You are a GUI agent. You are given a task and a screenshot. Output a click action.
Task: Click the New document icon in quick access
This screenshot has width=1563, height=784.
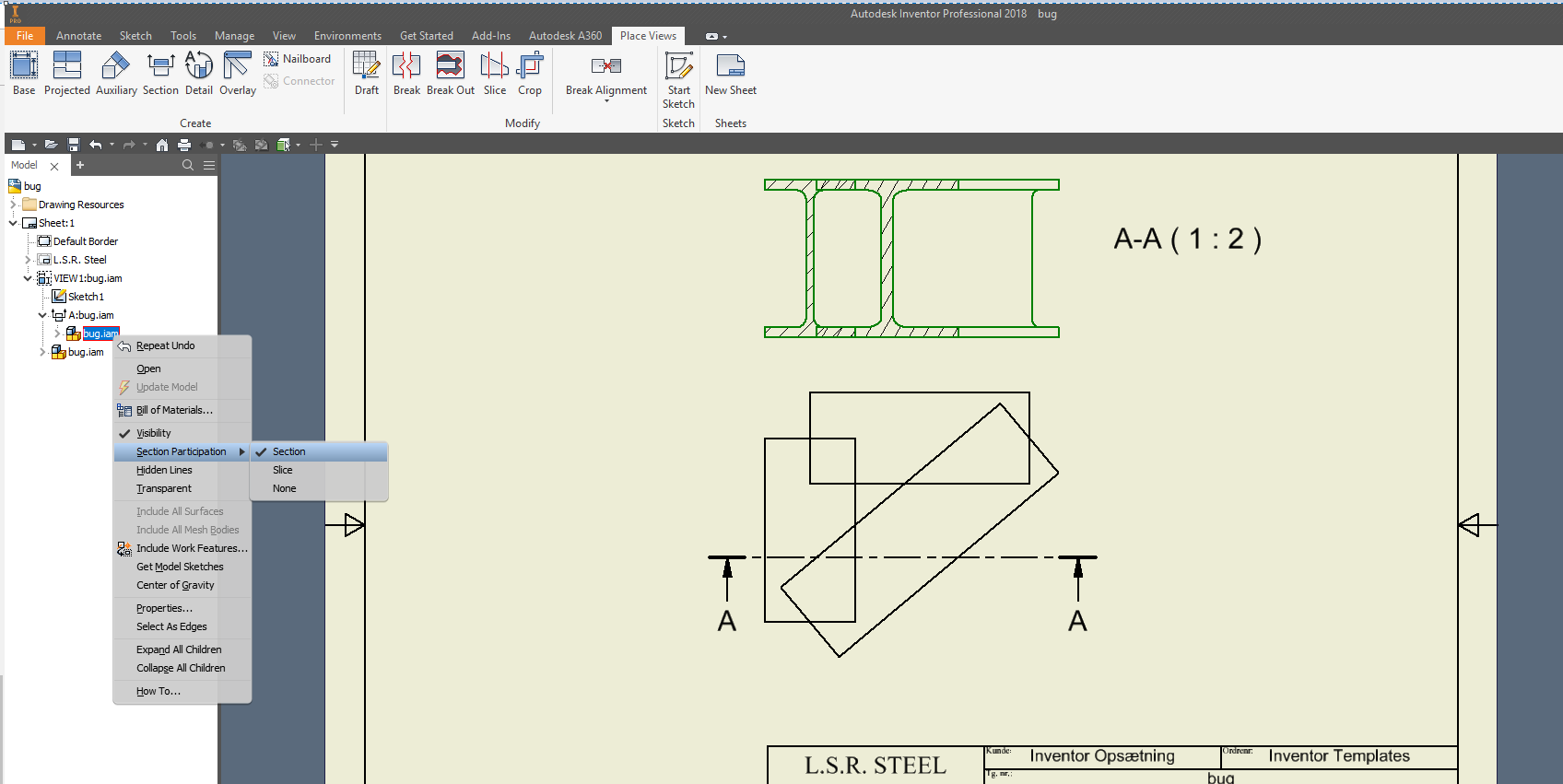[18, 145]
